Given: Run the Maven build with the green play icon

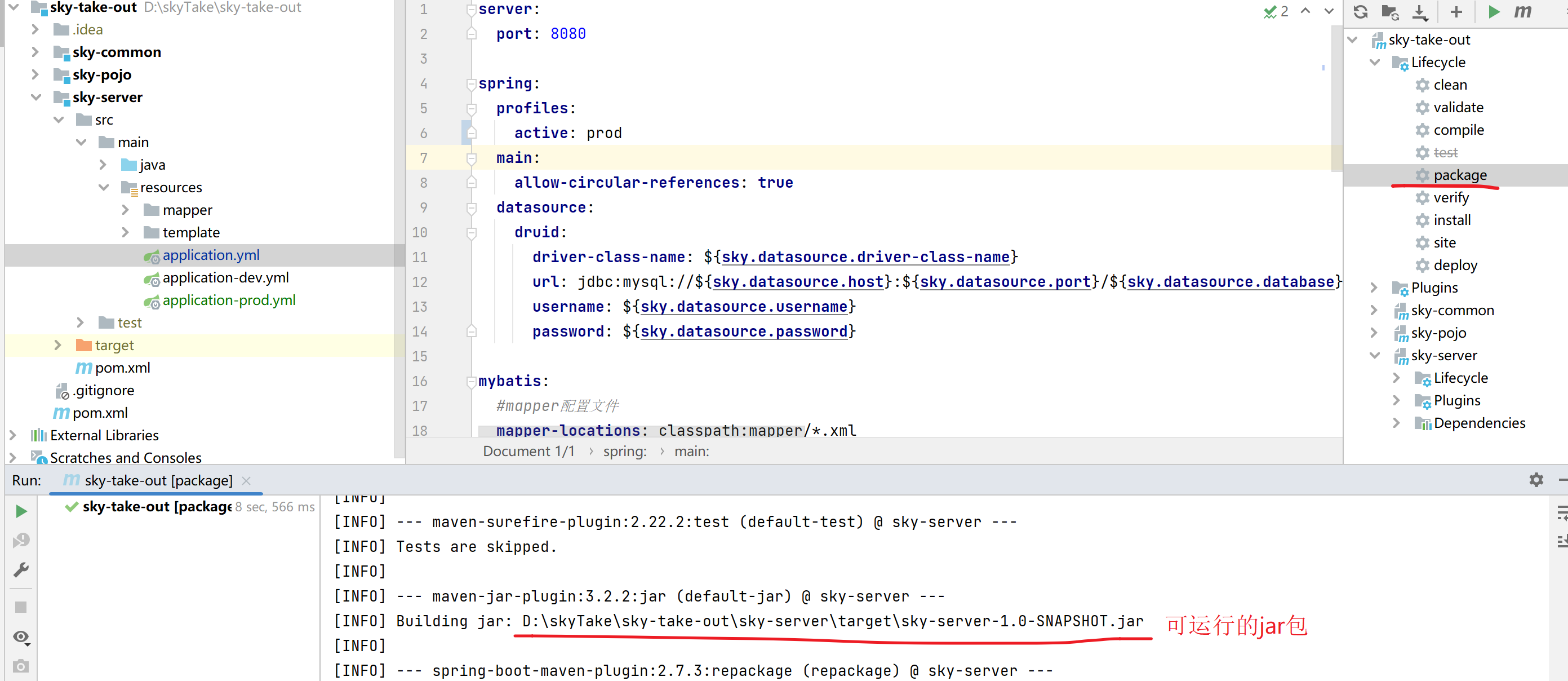Looking at the screenshot, I should point(1493,12).
